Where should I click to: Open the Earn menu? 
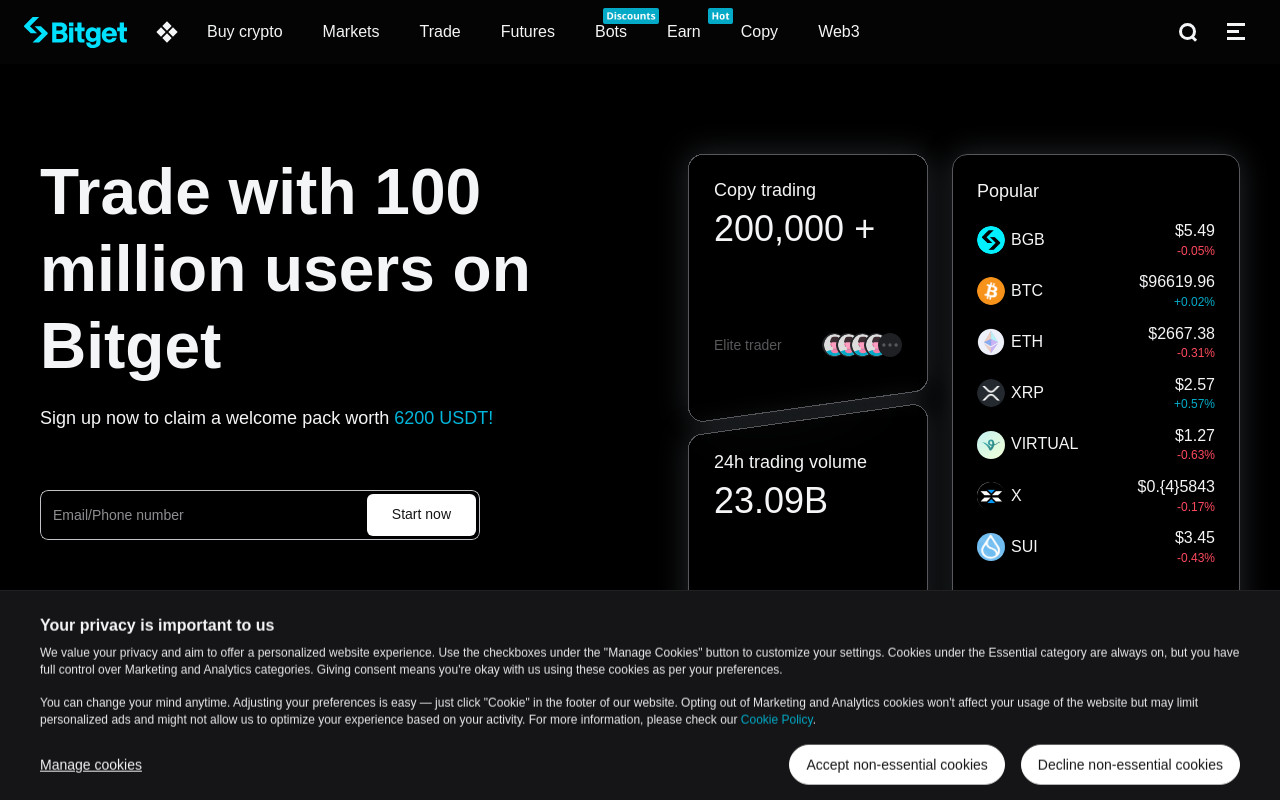pos(684,32)
